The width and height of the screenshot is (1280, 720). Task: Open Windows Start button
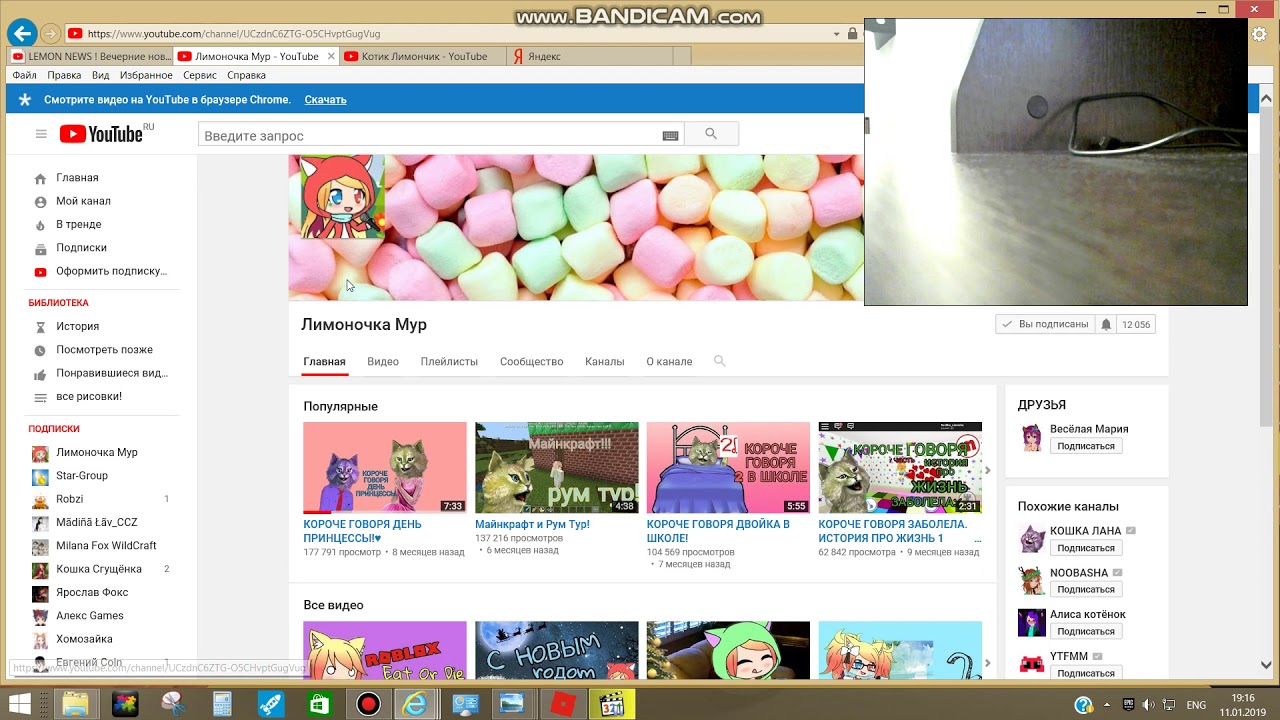[20, 705]
